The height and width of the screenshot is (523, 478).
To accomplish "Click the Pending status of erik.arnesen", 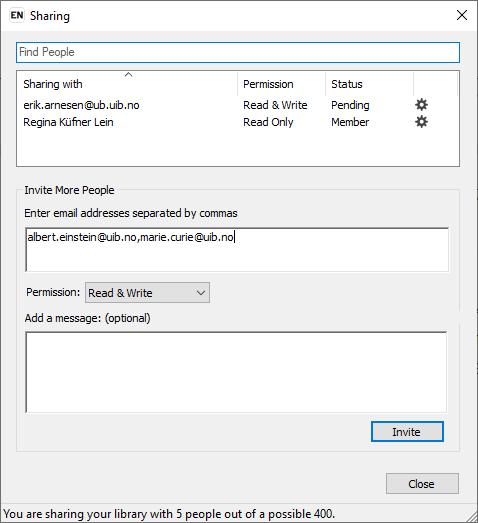I will tap(350, 105).
